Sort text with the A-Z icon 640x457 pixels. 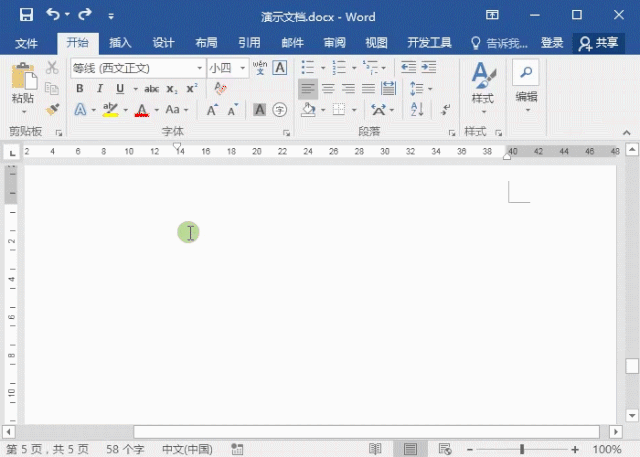[x=417, y=110]
